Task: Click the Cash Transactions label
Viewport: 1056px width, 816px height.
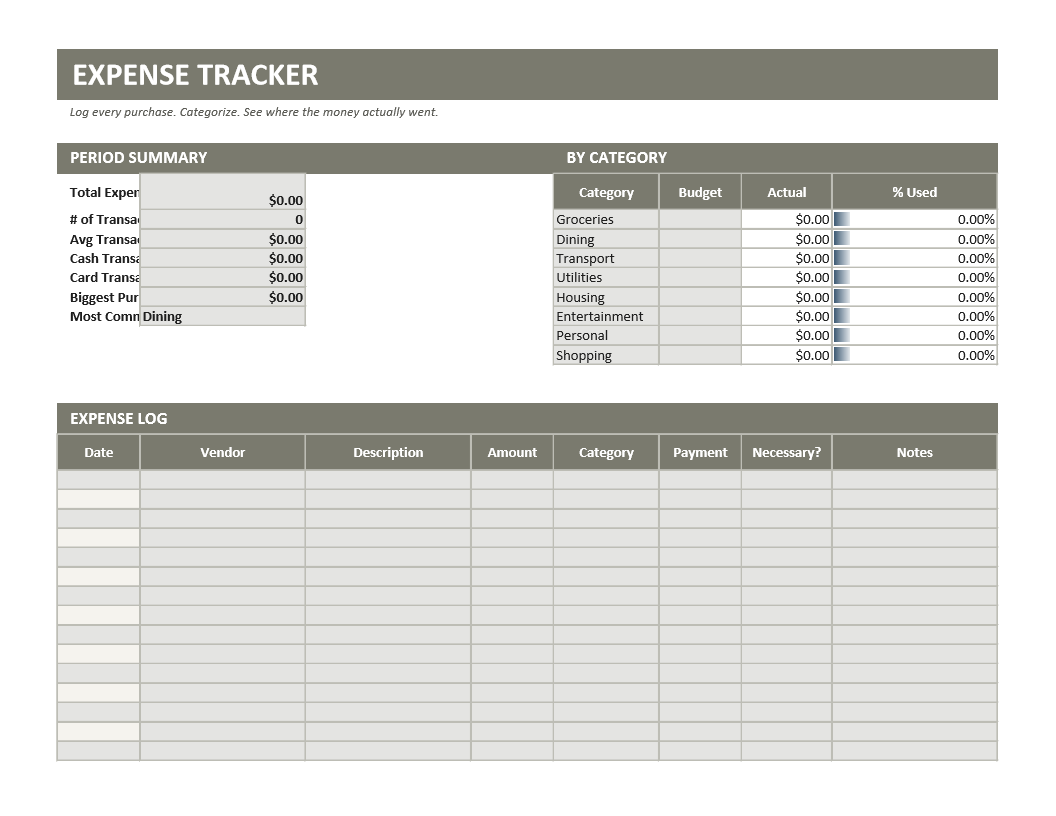Action: point(104,259)
